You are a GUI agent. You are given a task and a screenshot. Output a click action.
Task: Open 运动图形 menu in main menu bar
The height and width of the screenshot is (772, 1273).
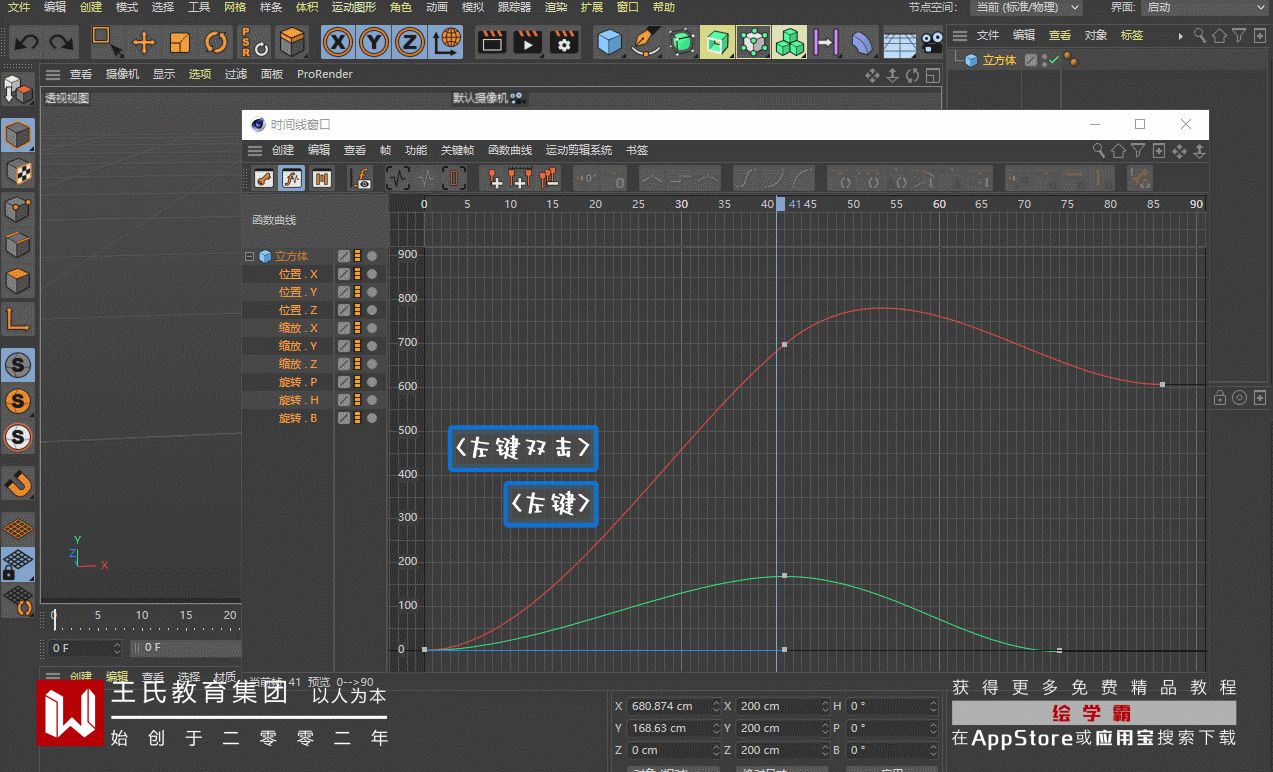pyautogui.click(x=353, y=7)
